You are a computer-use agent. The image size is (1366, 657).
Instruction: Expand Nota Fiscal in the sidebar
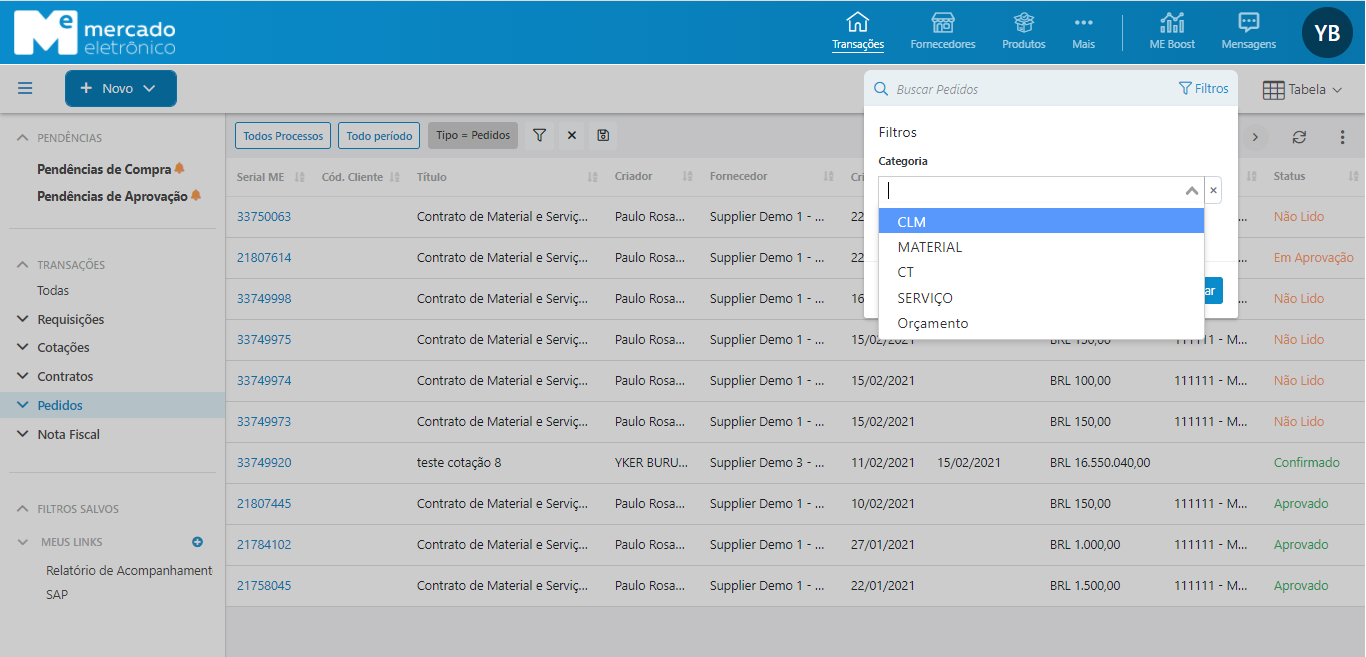[x=23, y=435]
